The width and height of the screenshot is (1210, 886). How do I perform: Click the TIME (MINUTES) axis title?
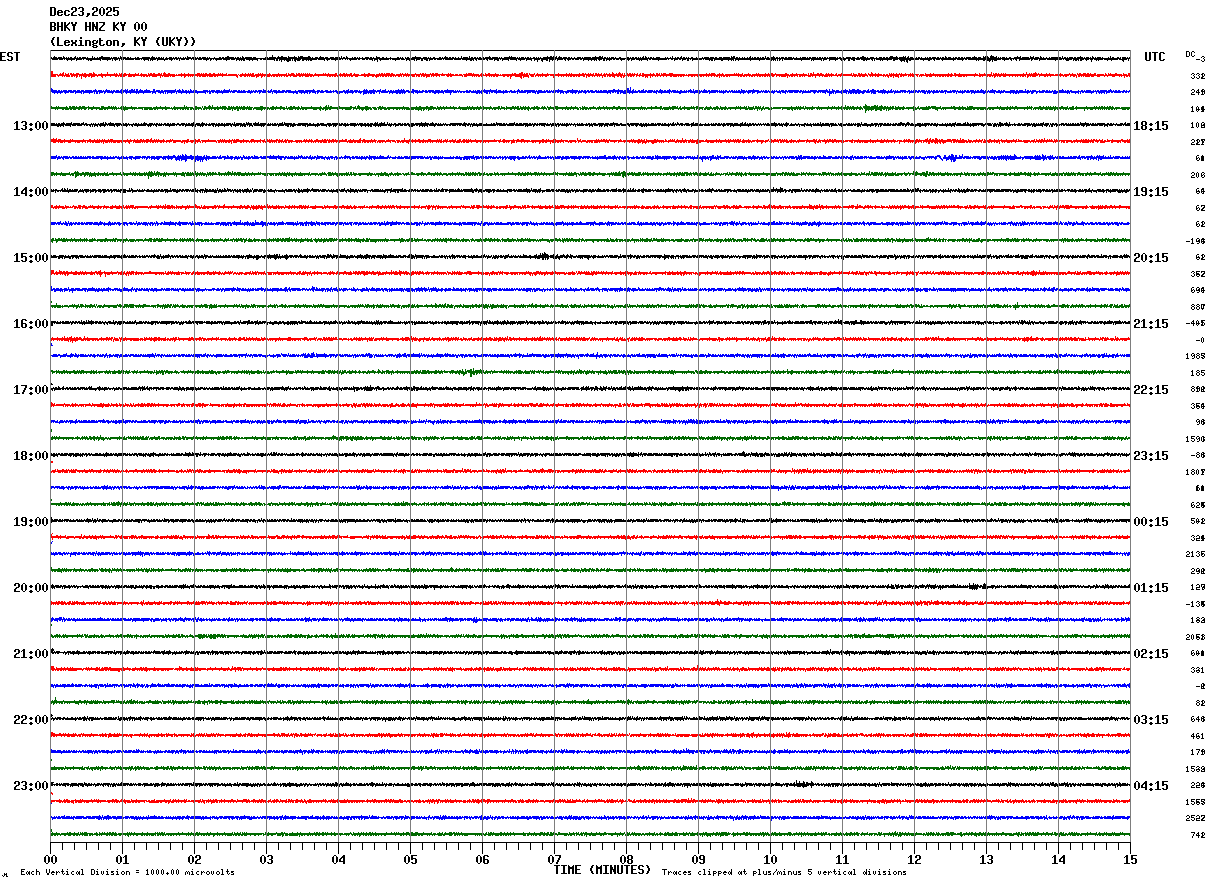602,870
